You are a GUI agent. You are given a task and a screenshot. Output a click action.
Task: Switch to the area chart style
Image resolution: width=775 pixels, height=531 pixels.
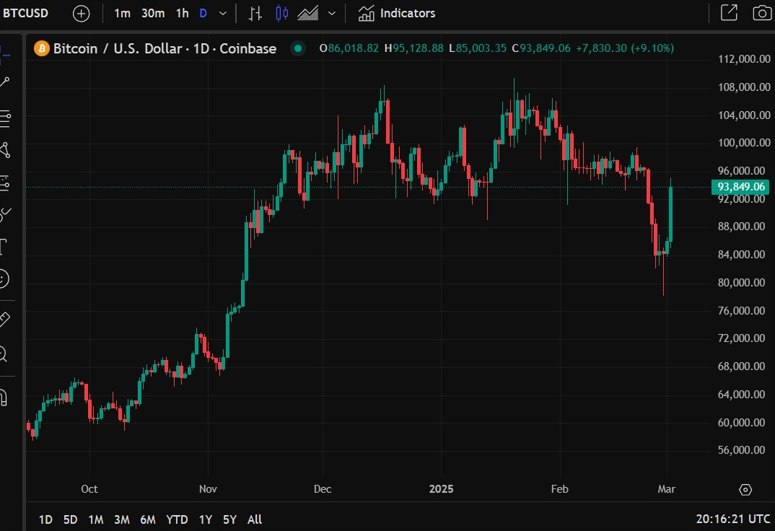[307, 13]
